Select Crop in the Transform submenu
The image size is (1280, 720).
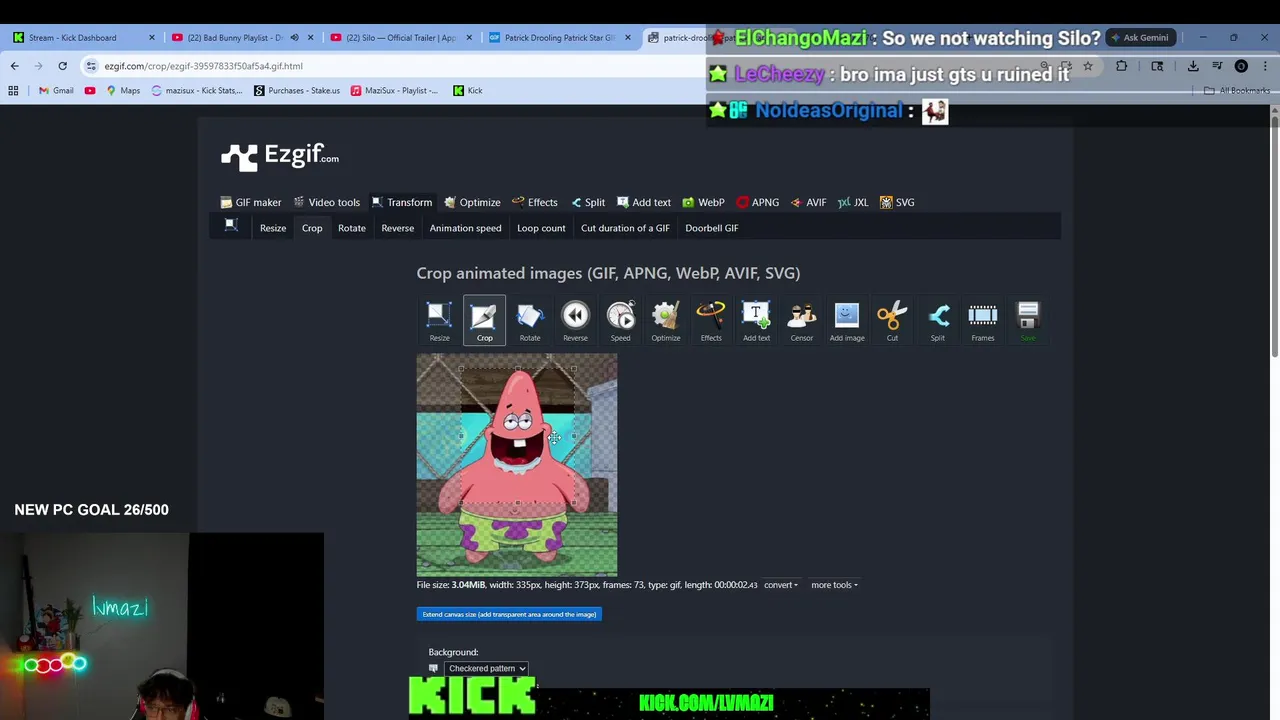click(312, 228)
